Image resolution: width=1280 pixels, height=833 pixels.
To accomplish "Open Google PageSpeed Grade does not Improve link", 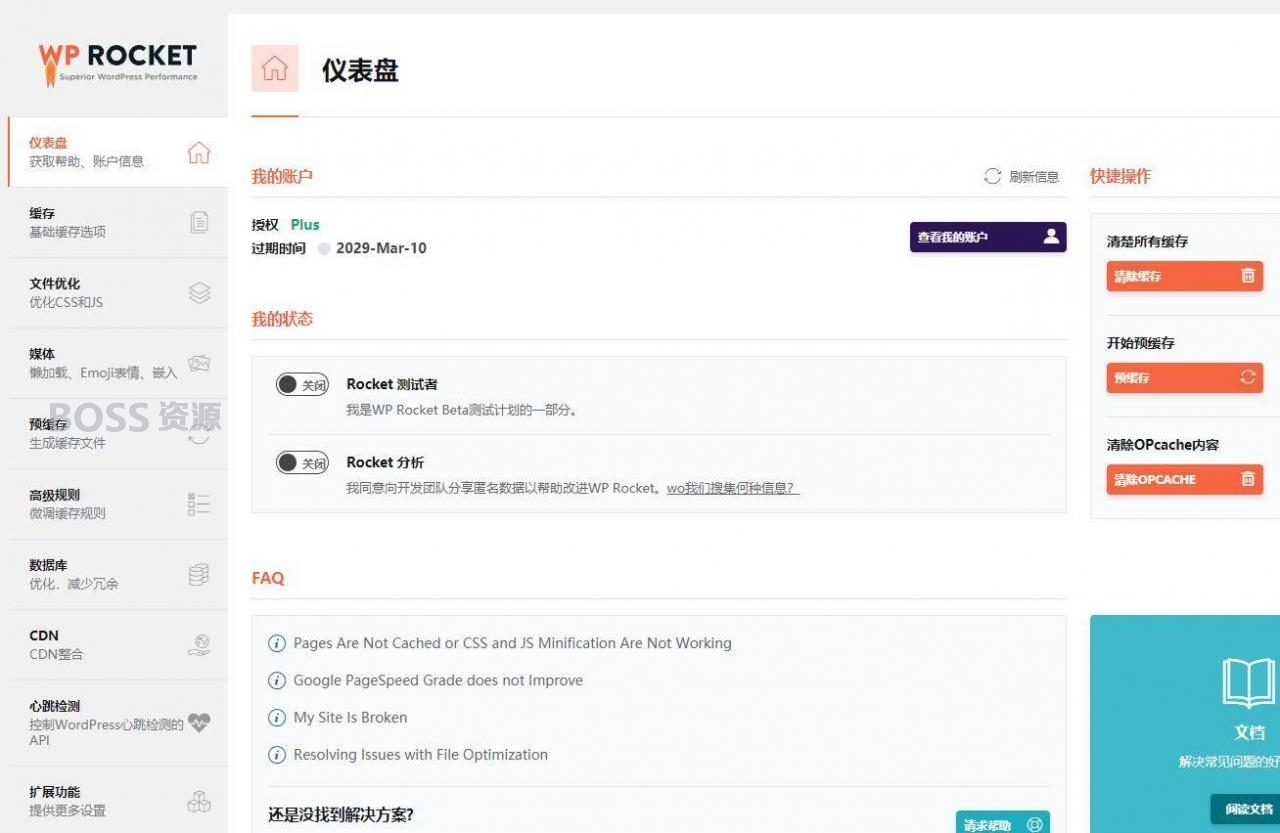I will (438, 680).
